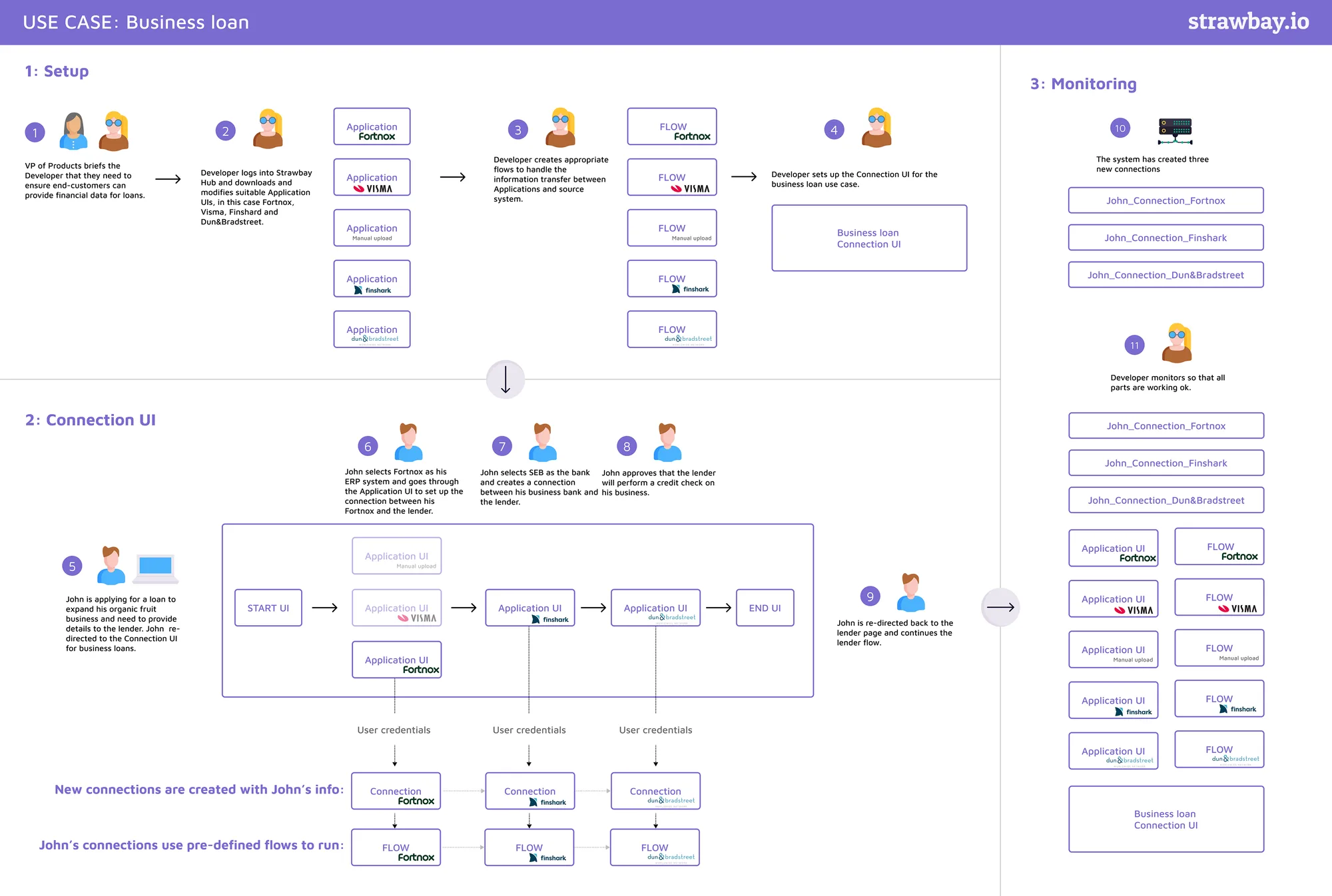
Task: Open the Connection dun&bradstreet box
Action: (x=655, y=791)
